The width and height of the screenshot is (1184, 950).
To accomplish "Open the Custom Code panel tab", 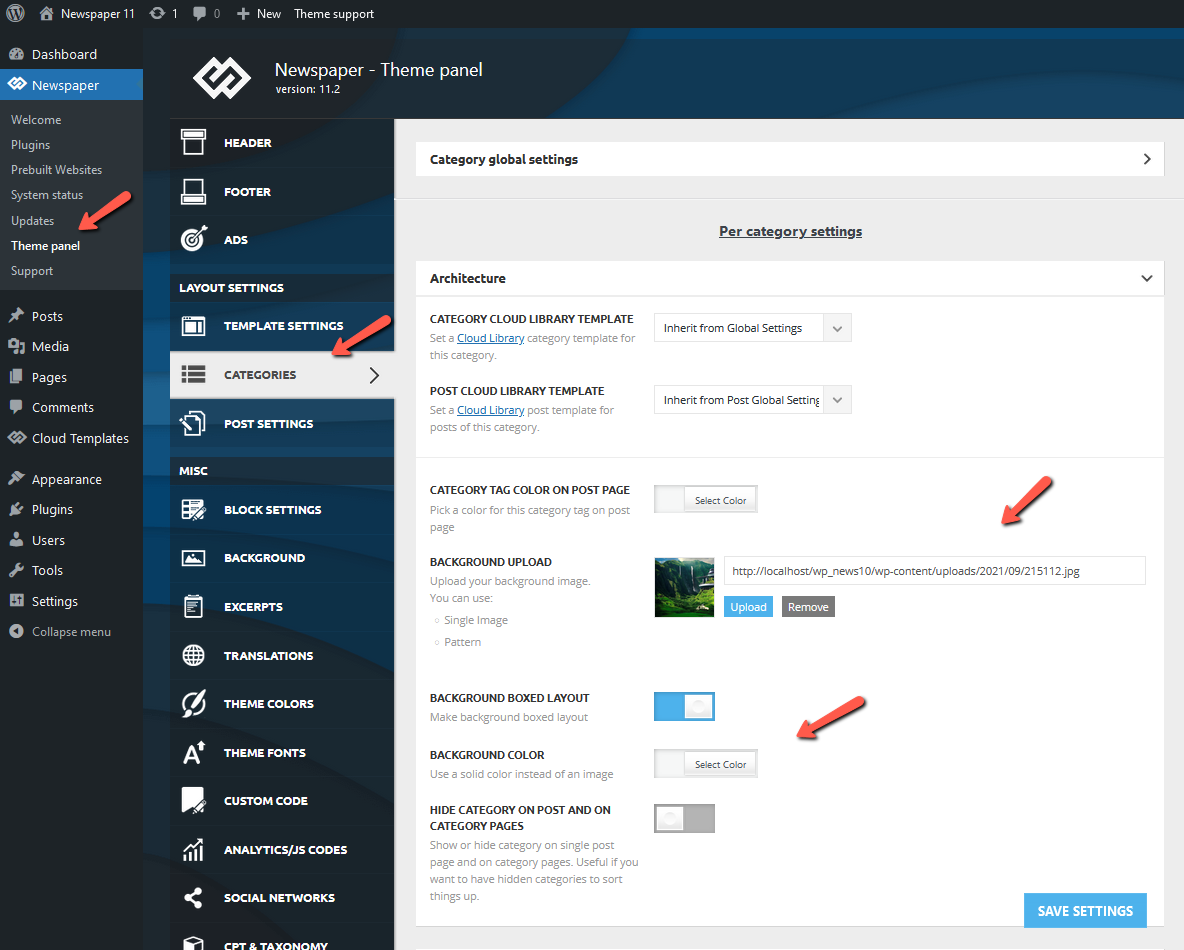I will 282,801.
